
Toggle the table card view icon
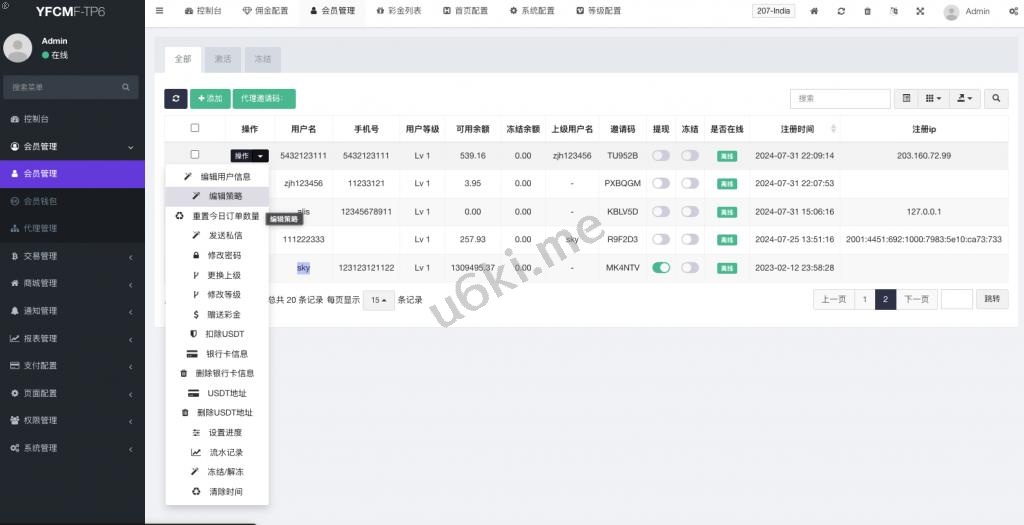click(x=906, y=99)
